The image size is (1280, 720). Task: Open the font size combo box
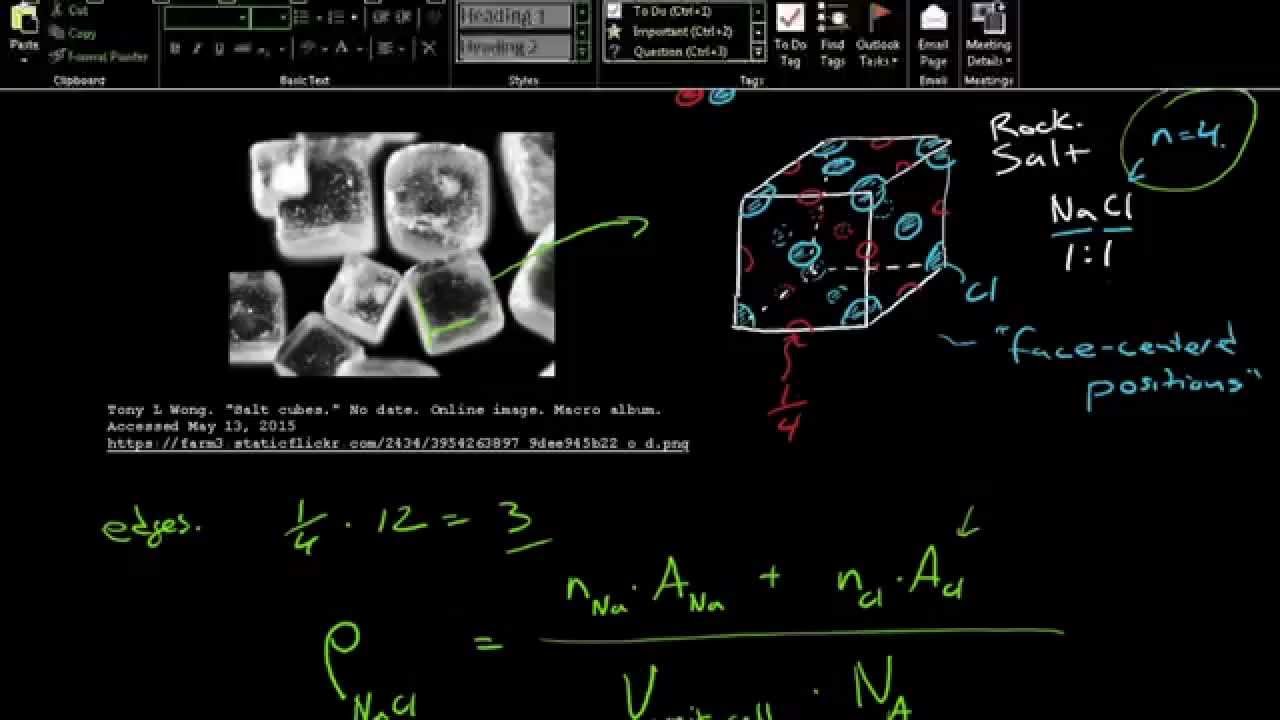270,18
